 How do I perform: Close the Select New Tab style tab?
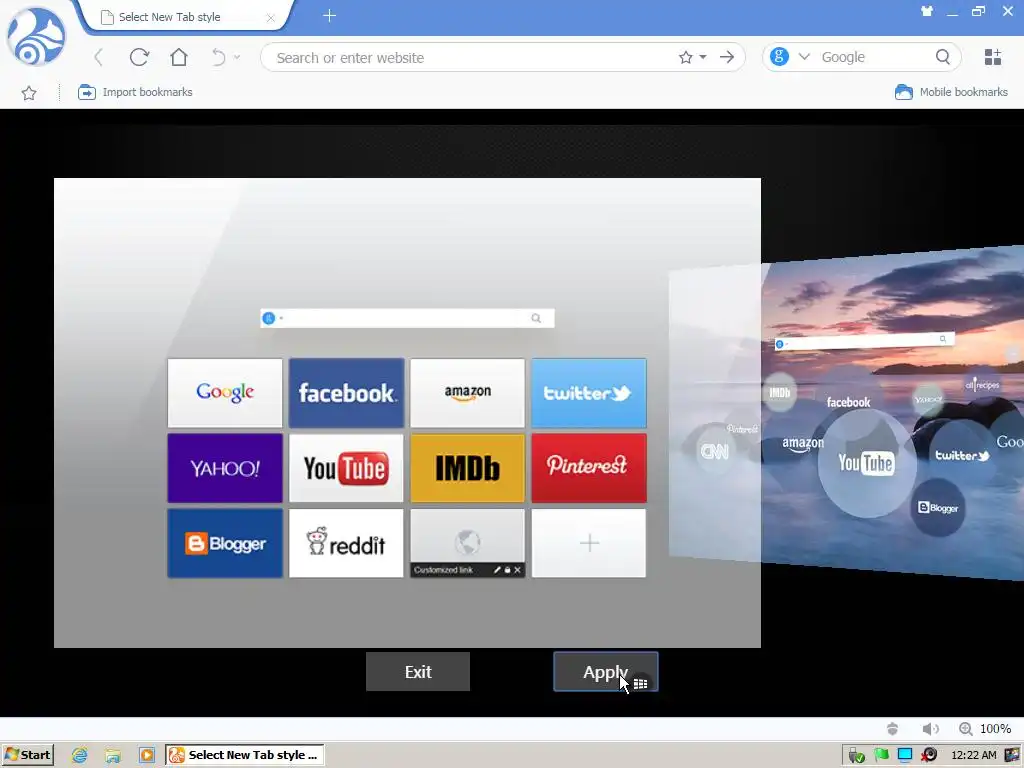pyautogui.click(x=270, y=18)
